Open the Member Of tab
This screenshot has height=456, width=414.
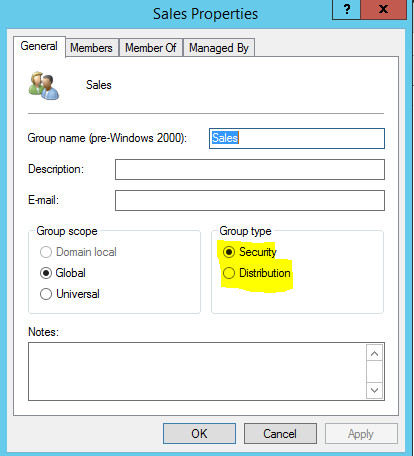click(151, 48)
